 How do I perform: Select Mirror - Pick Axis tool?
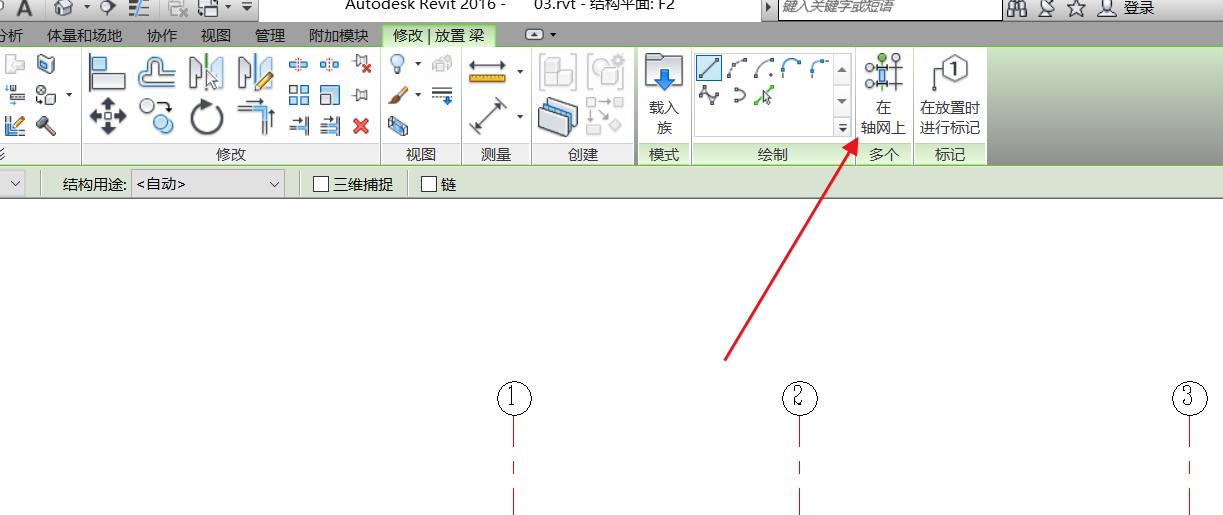206,72
